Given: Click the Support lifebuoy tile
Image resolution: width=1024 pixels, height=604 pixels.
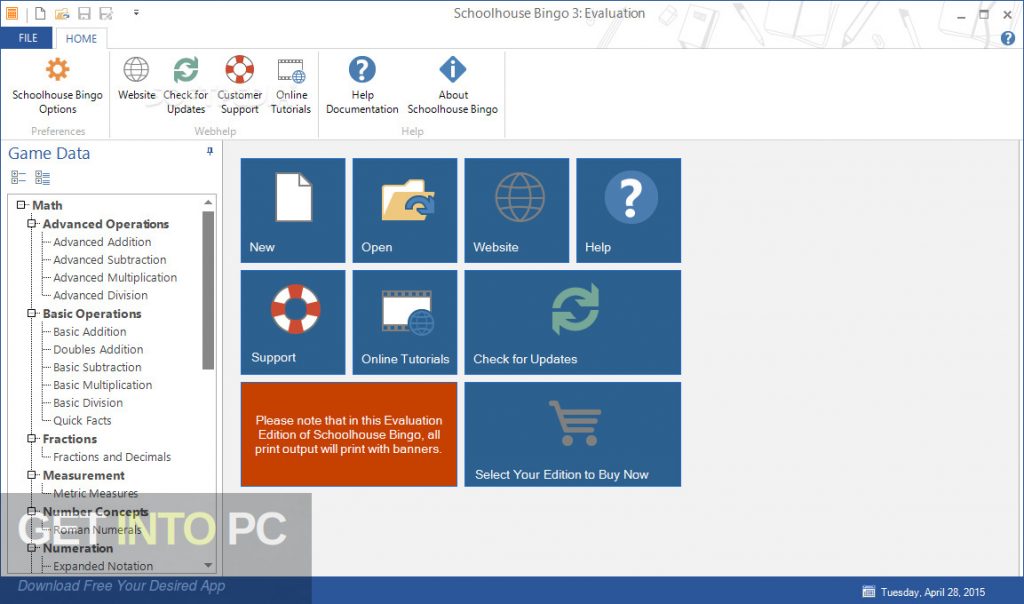Looking at the screenshot, I should (293, 323).
